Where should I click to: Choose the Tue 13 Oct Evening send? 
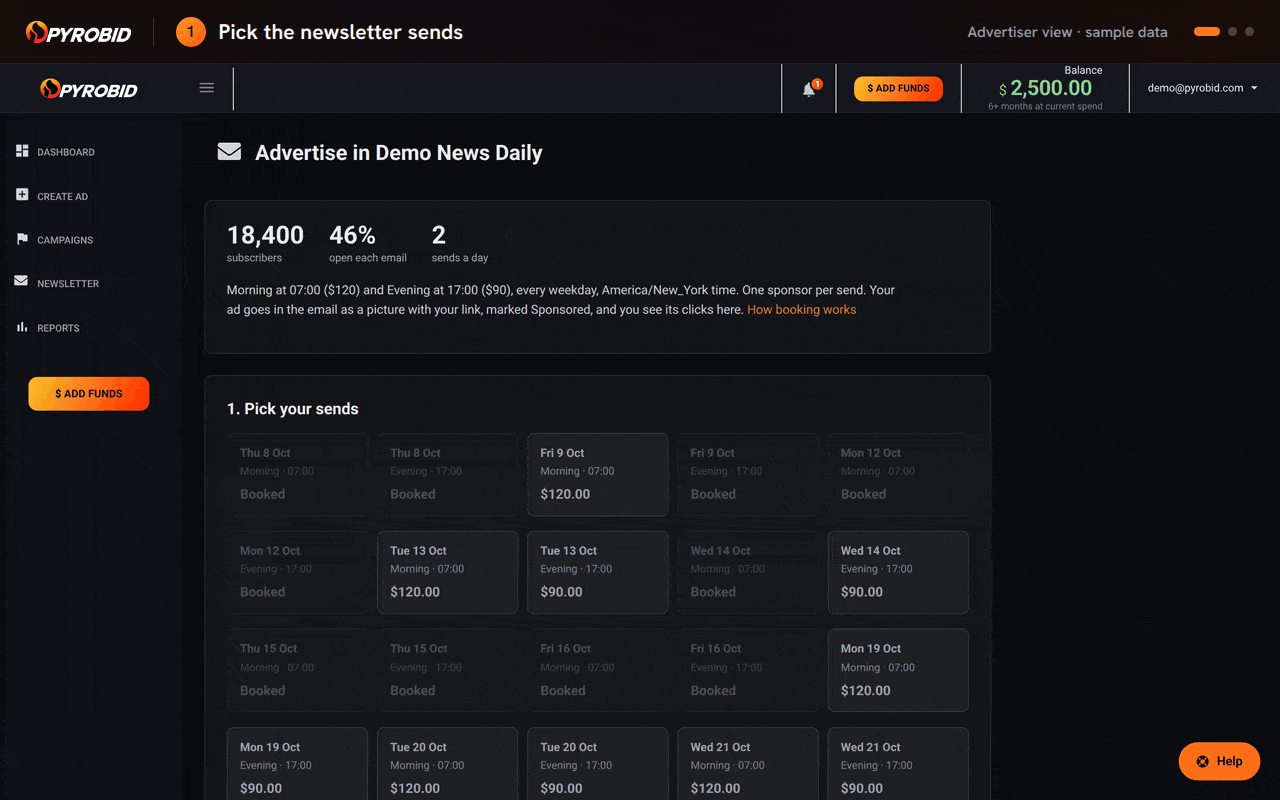pos(598,572)
